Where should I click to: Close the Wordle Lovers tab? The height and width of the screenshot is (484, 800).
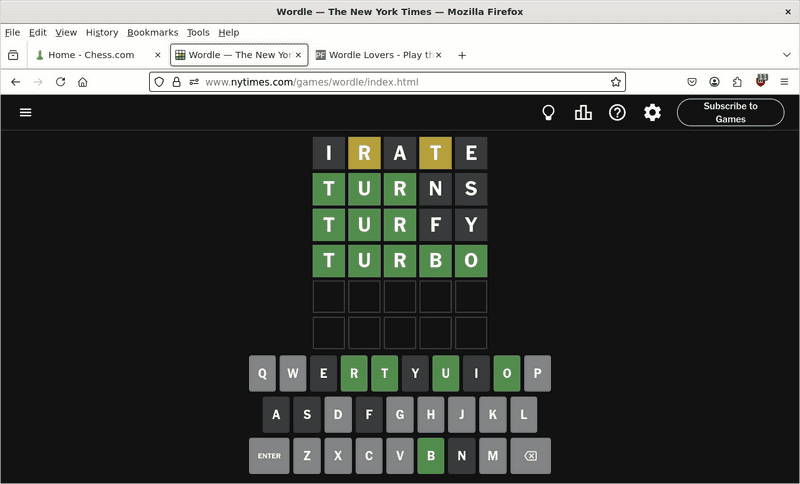coord(438,55)
